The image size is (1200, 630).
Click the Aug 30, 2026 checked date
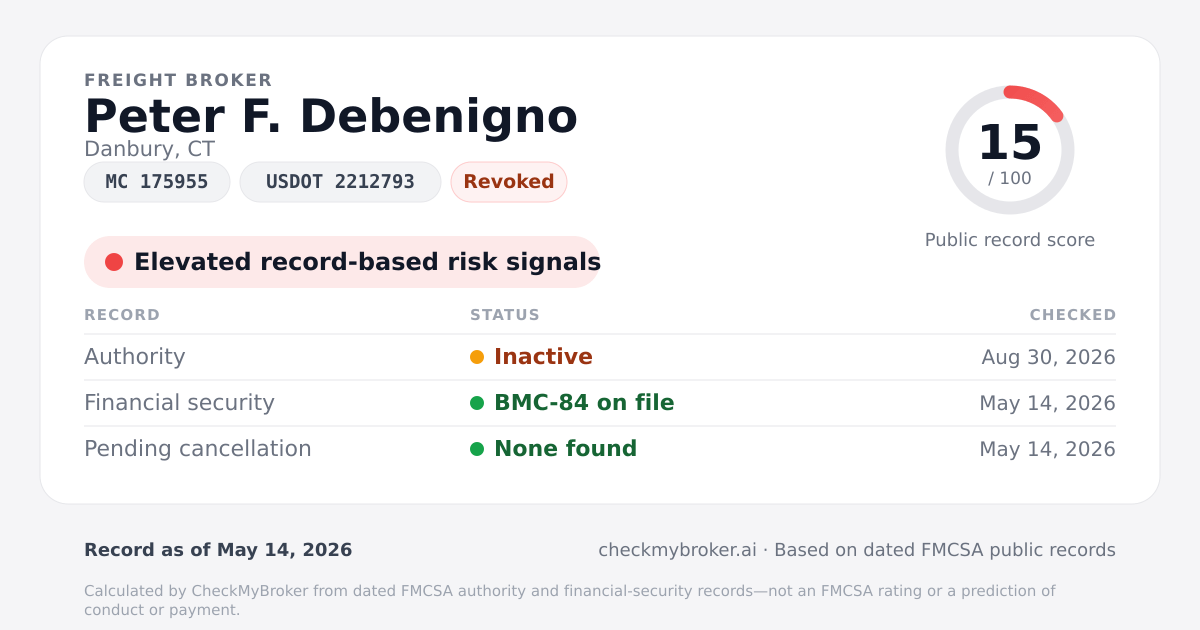[1048, 357]
